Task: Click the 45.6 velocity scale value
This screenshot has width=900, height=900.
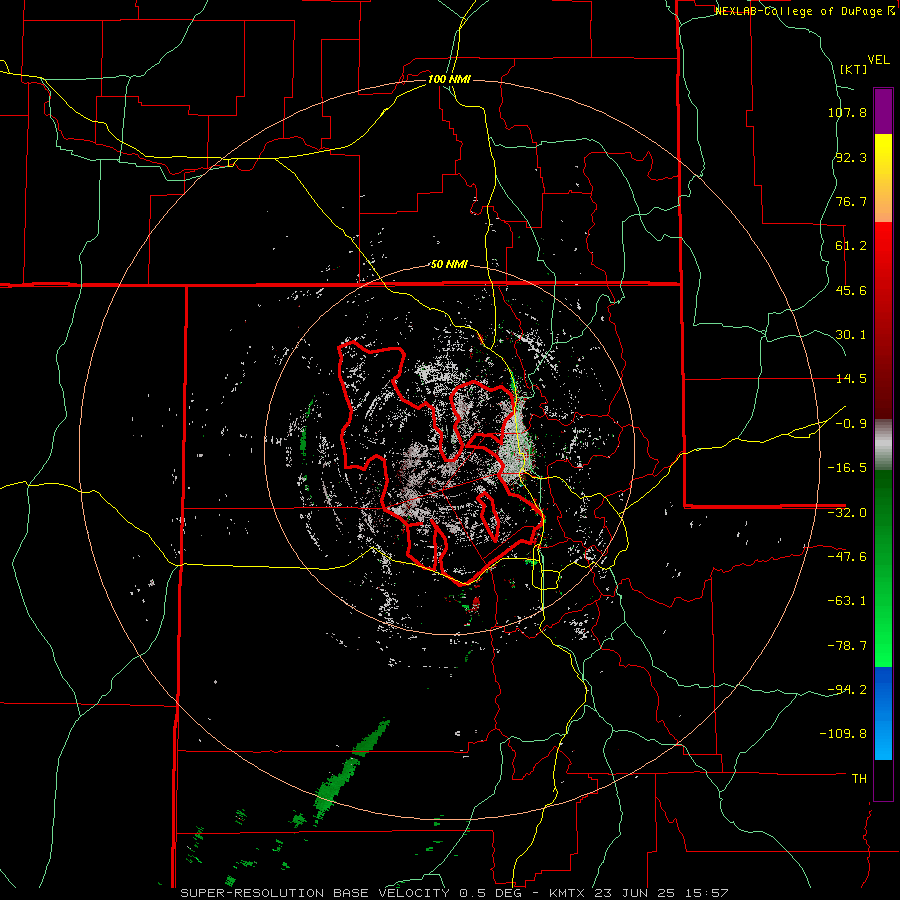Action: pos(851,290)
